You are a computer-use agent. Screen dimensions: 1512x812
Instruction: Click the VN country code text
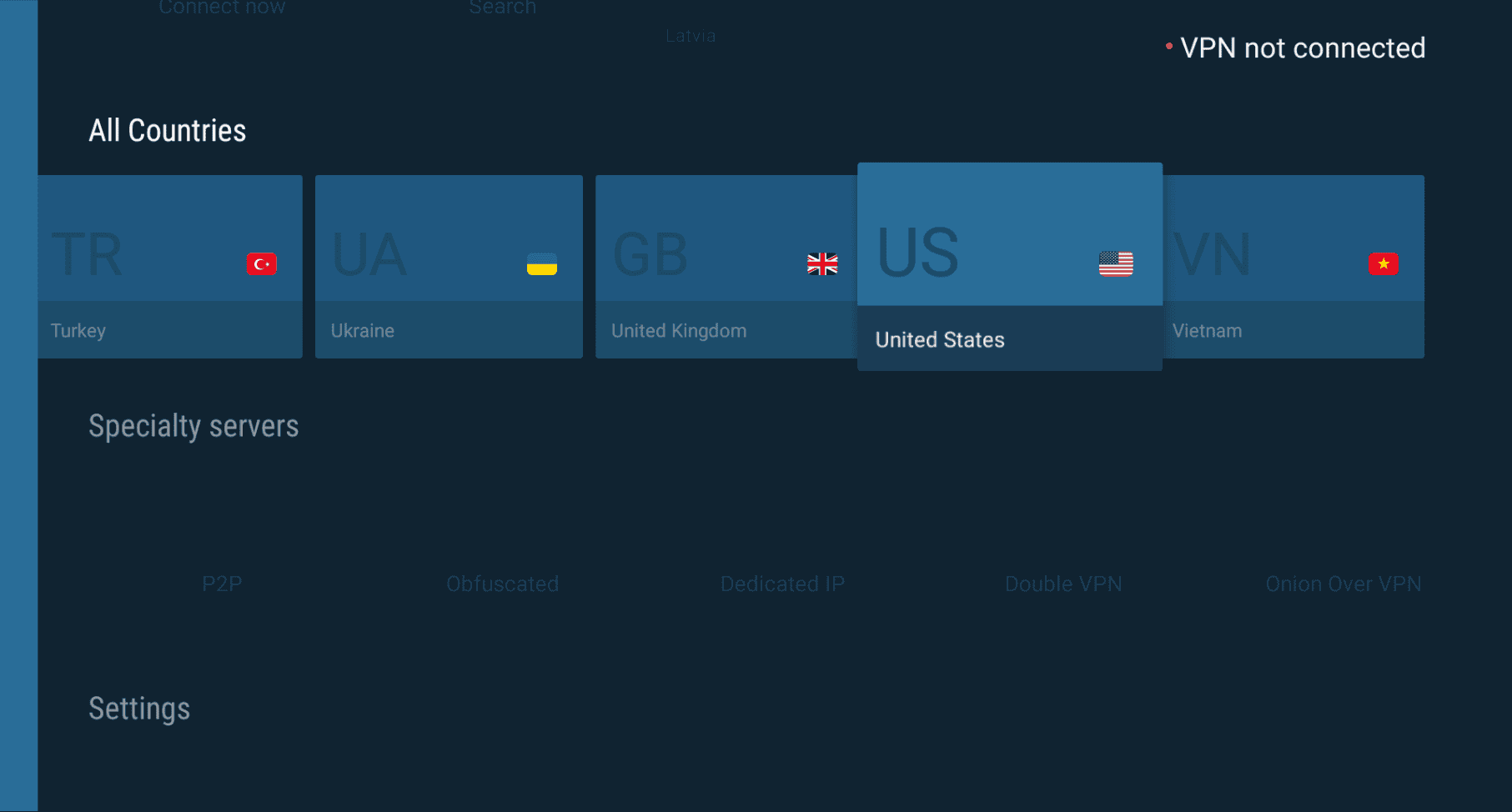click(1212, 255)
